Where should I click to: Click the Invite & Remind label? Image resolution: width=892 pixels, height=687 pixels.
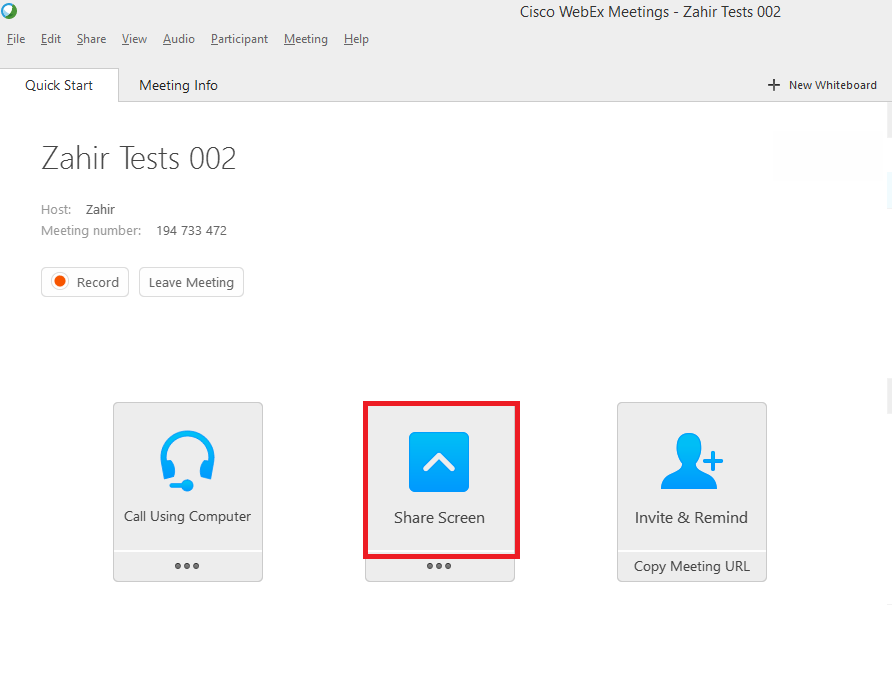691,518
